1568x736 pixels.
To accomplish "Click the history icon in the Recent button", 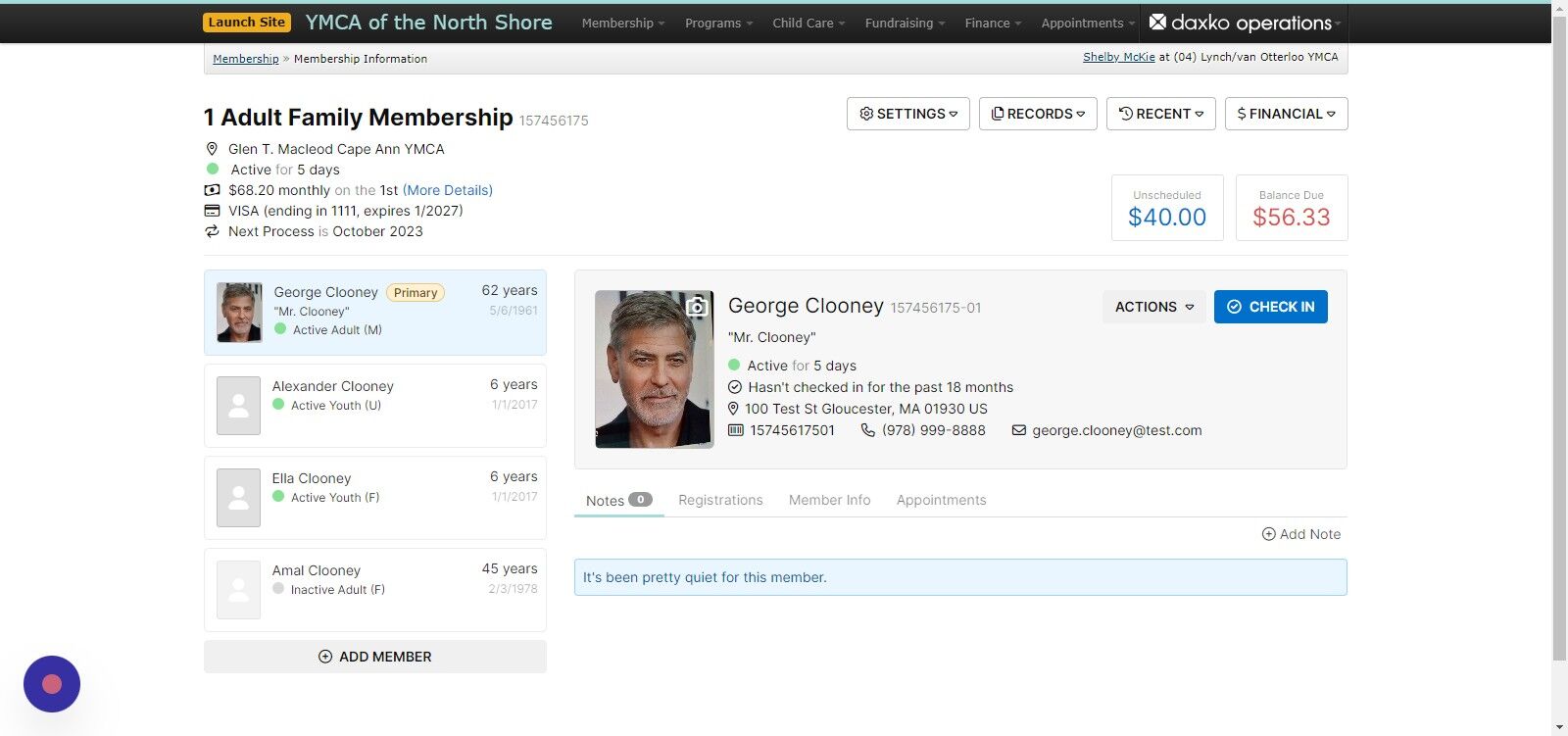I will 1126,114.
